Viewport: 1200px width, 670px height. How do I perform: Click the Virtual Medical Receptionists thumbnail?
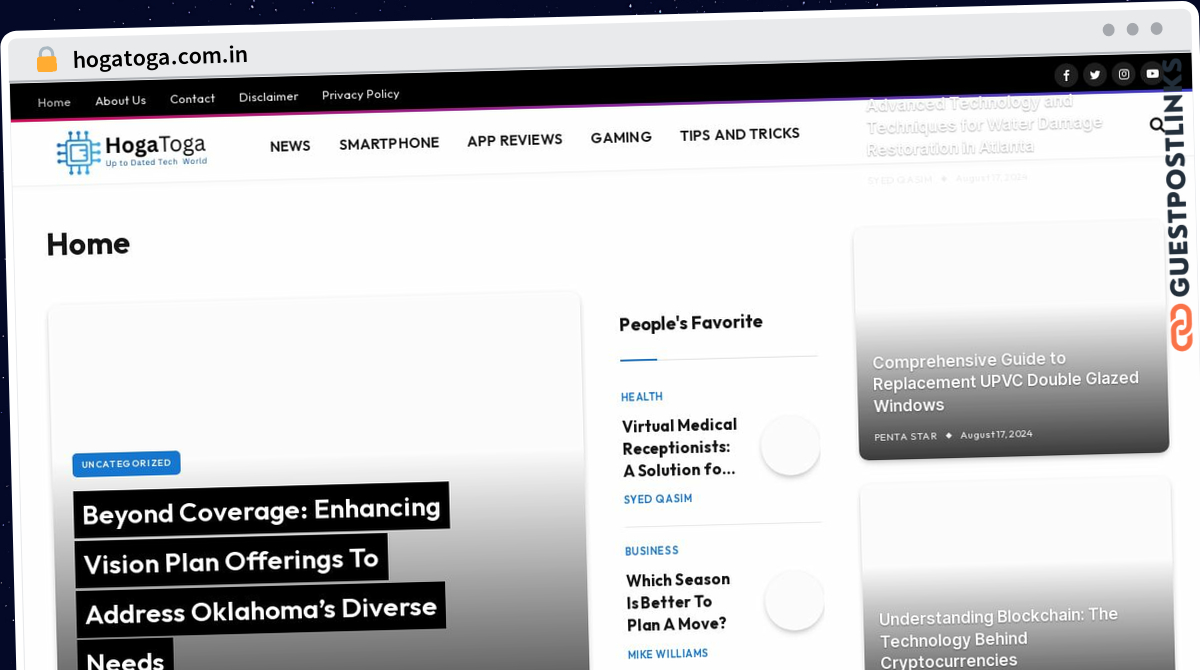click(790, 445)
